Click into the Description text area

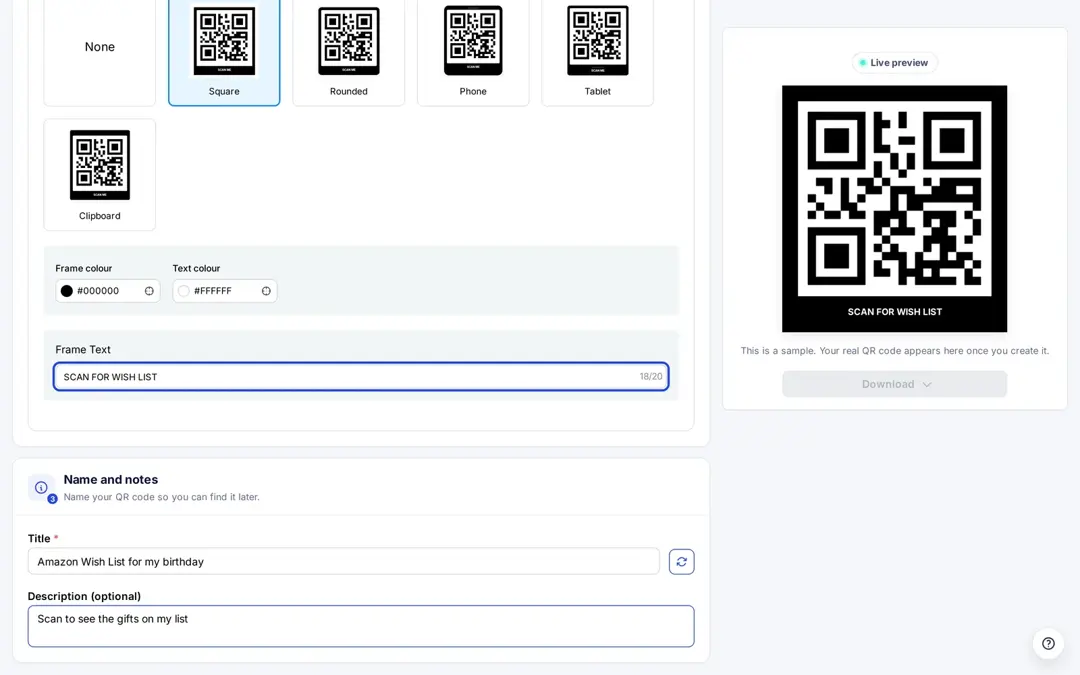[361, 626]
